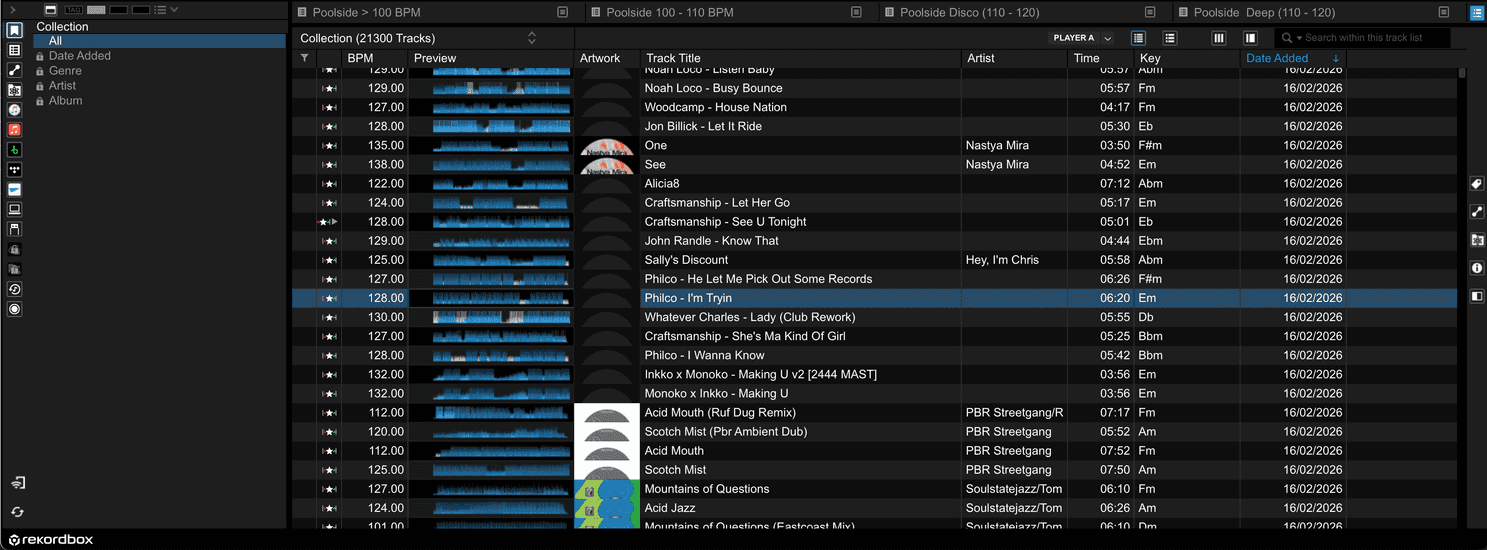Select Artist in Collection tree
The height and width of the screenshot is (550, 1487).
tap(62, 86)
